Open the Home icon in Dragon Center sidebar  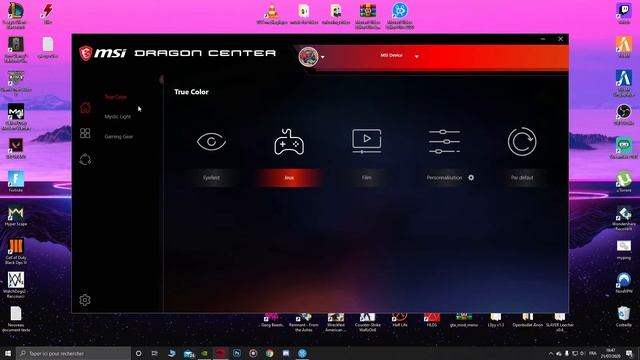point(85,108)
